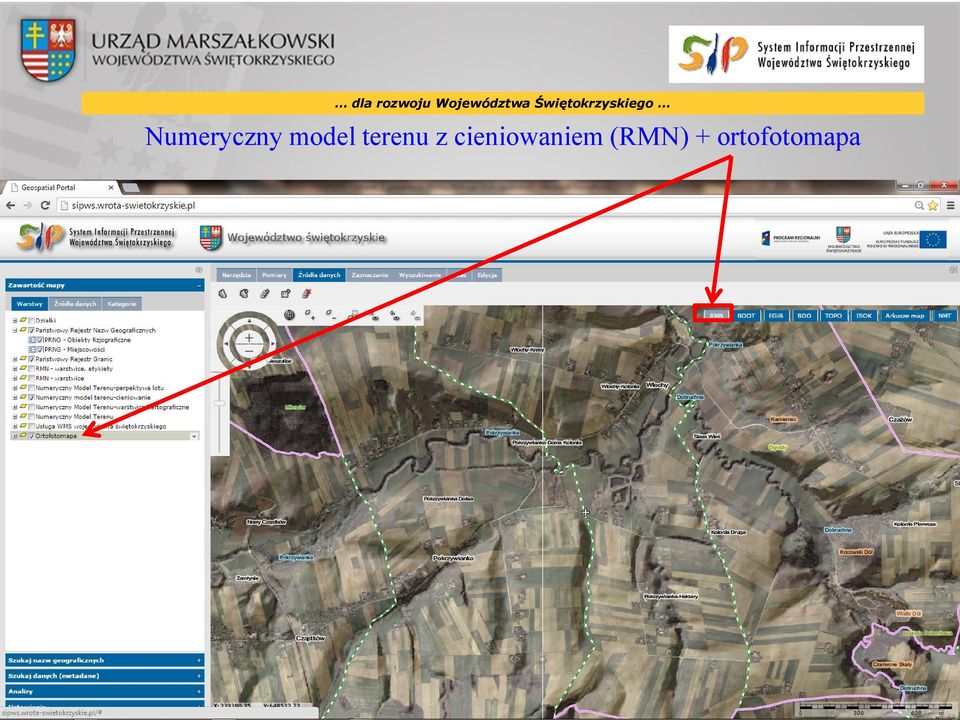The height and width of the screenshot is (720, 960).
Task: Expand the RMN - warstwice node
Action: tap(15, 378)
